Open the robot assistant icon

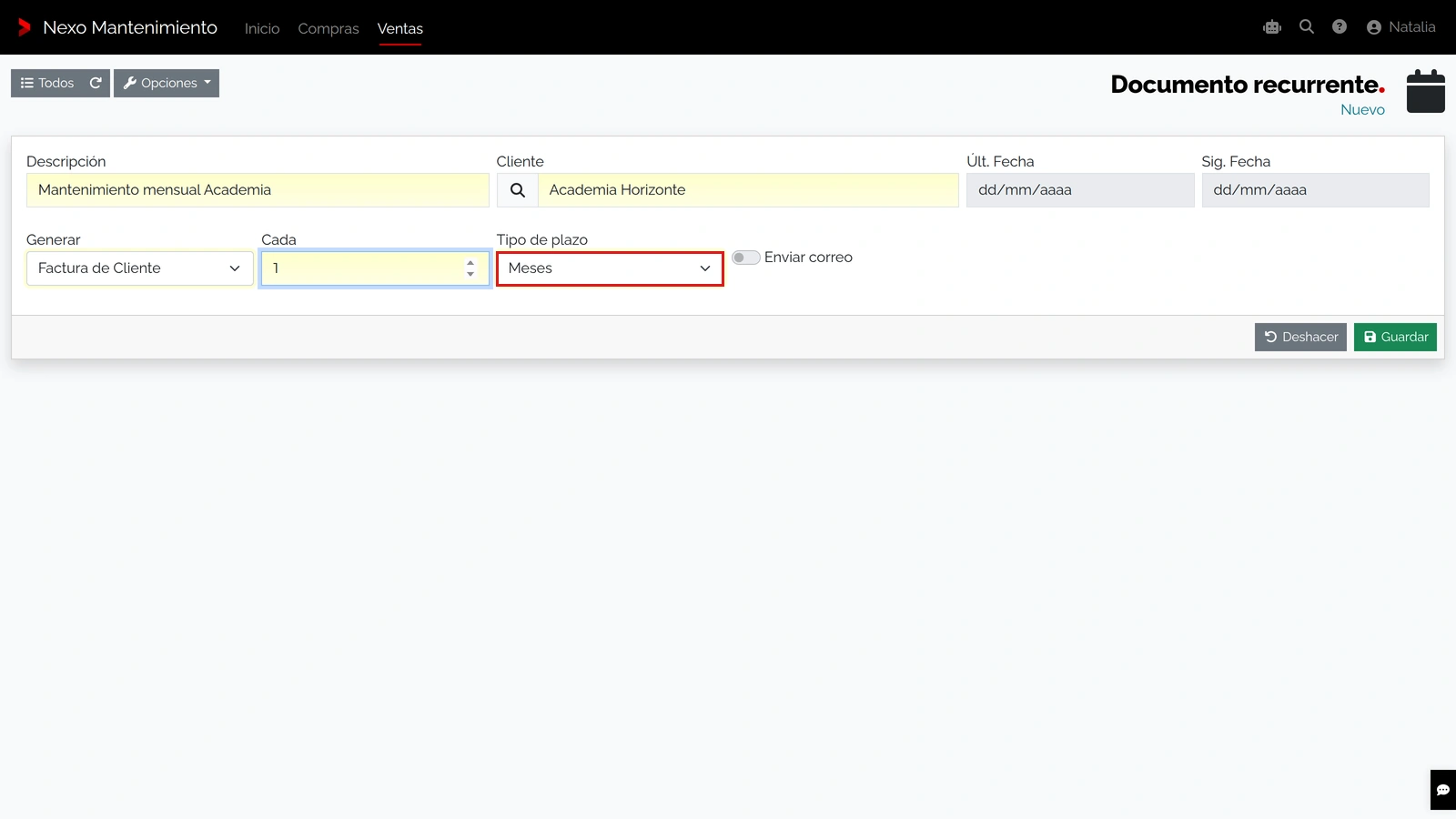[1272, 27]
